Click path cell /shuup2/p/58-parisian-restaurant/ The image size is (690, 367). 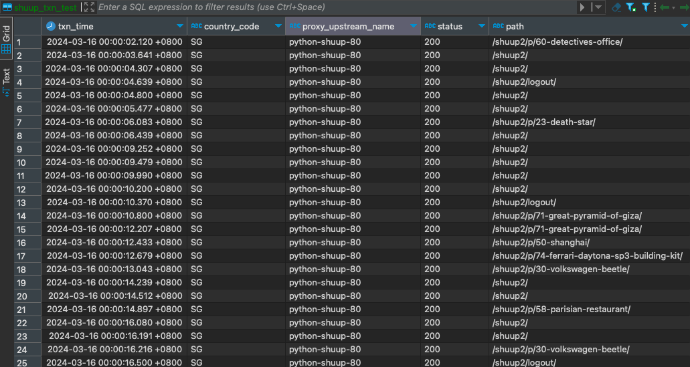[x=589, y=309]
